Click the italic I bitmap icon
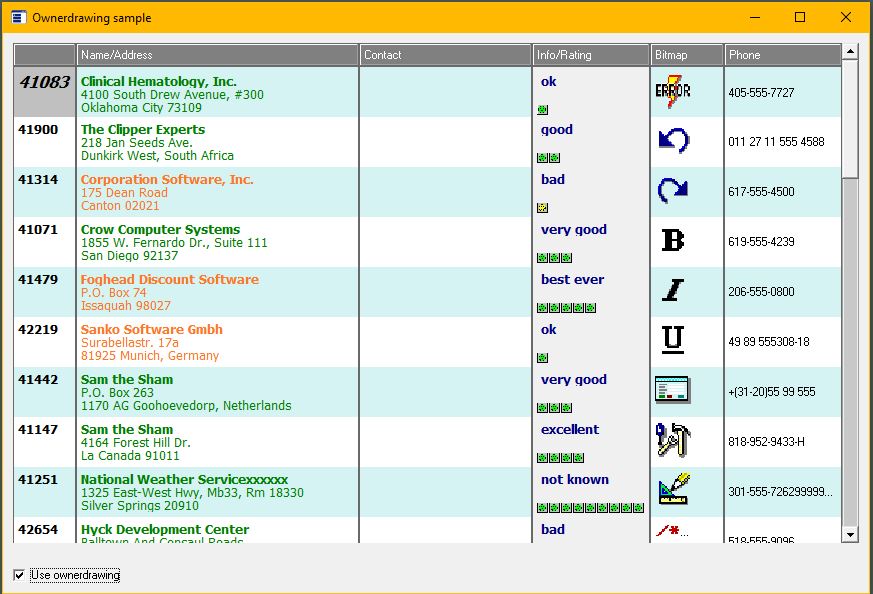Image resolution: width=873 pixels, height=594 pixels. tap(673, 290)
